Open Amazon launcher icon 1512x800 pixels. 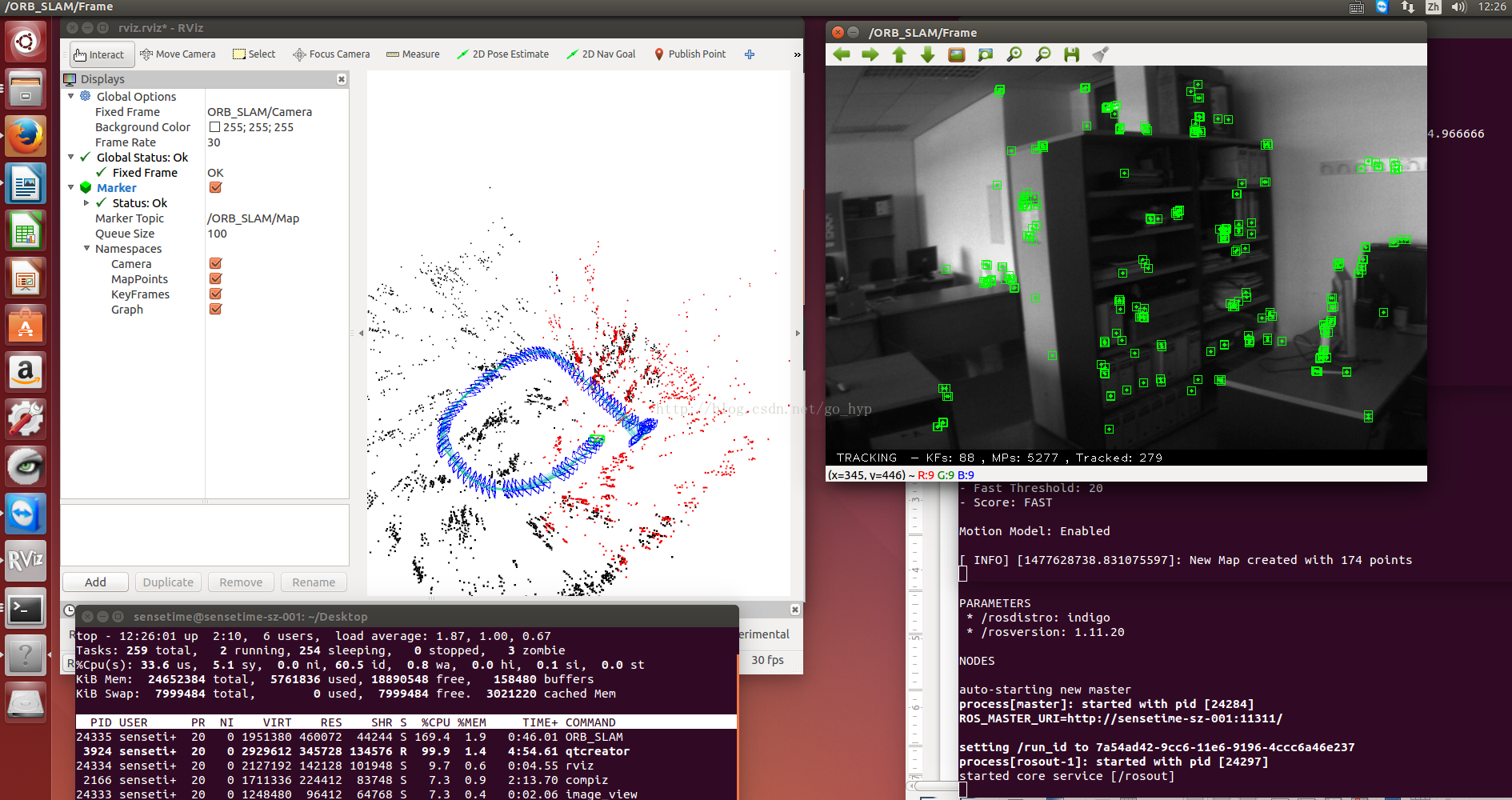(26, 373)
